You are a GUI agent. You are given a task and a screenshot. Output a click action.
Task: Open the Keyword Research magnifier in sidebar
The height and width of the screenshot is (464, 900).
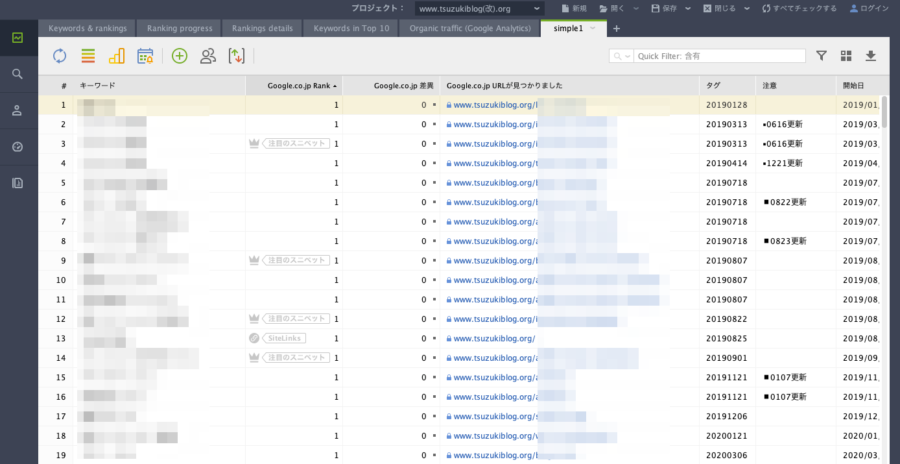[18, 74]
